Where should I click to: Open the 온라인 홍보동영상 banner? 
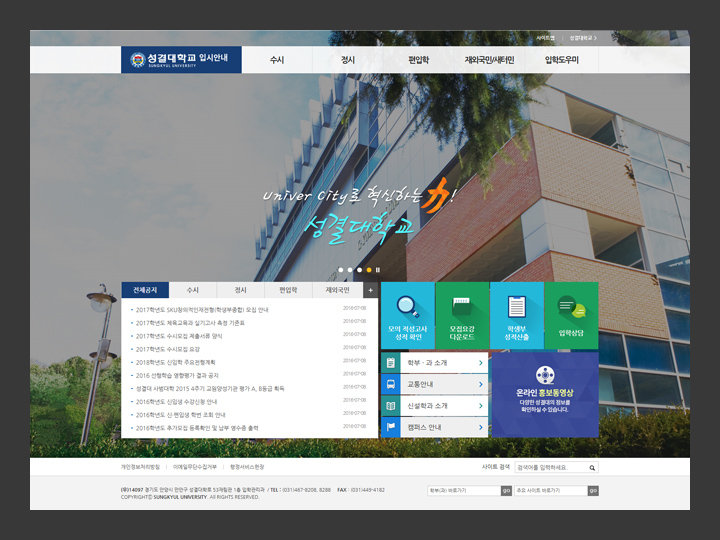click(545, 395)
